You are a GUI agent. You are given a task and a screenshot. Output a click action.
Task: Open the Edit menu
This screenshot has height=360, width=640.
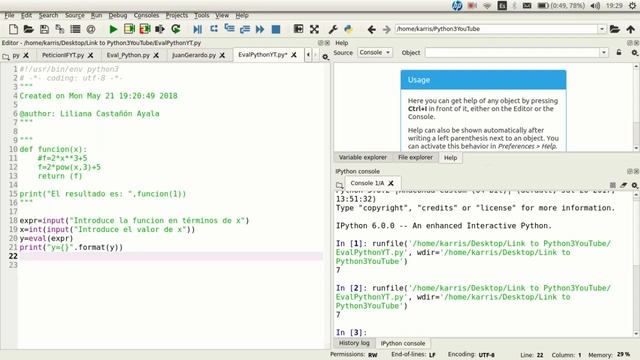(26, 16)
